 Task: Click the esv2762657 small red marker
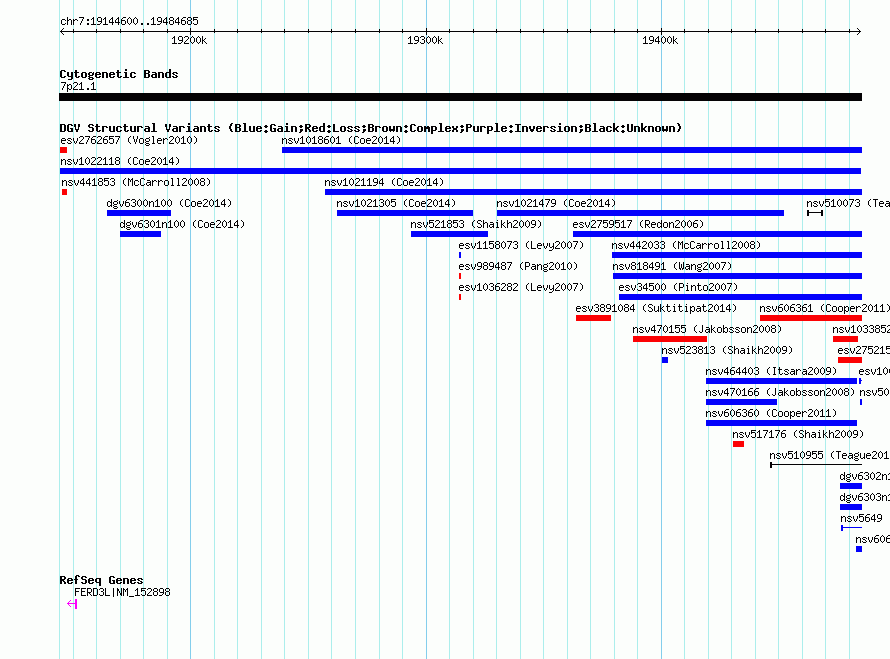tap(64, 150)
